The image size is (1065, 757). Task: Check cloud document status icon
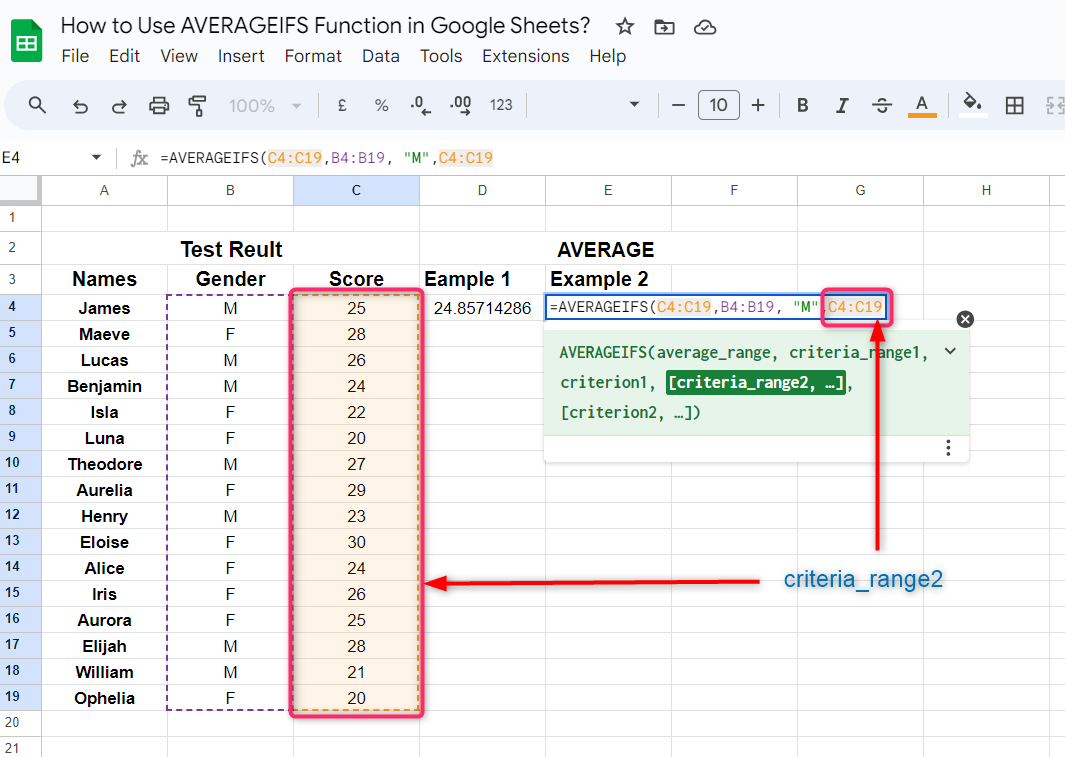coord(705,27)
